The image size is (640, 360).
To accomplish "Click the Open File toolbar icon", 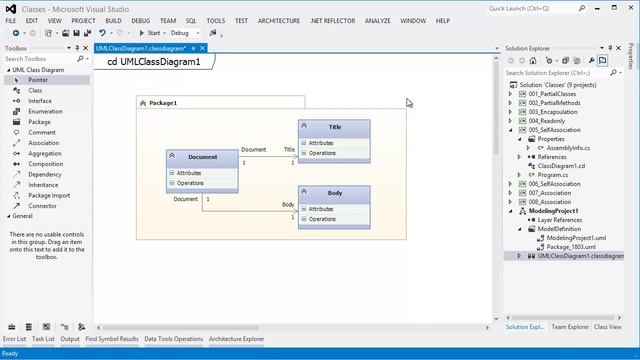I will pos(65,33).
